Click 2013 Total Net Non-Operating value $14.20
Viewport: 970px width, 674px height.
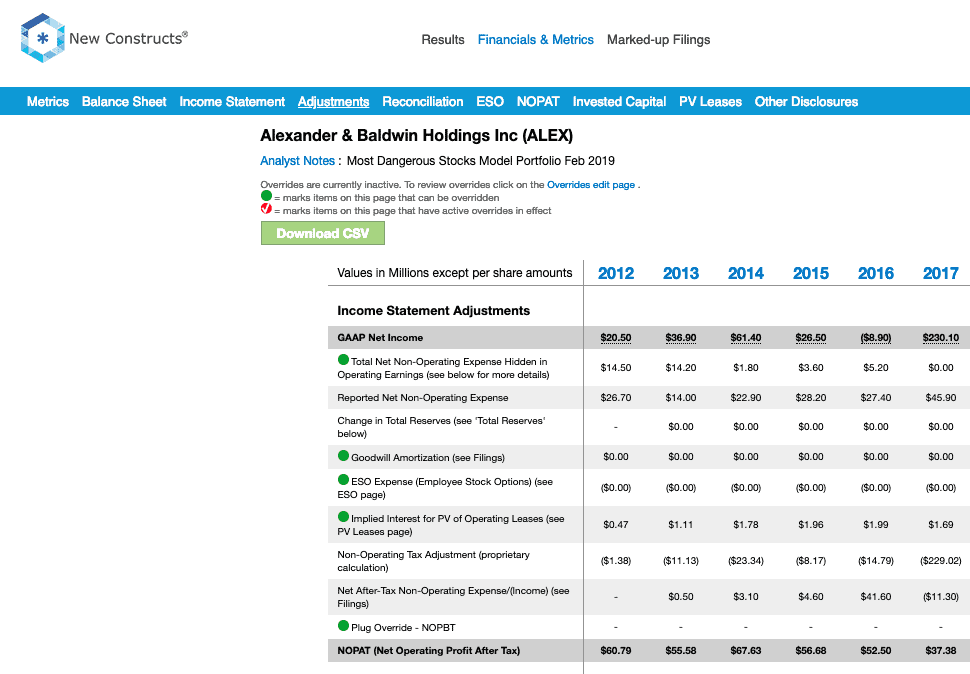pos(680,367)
